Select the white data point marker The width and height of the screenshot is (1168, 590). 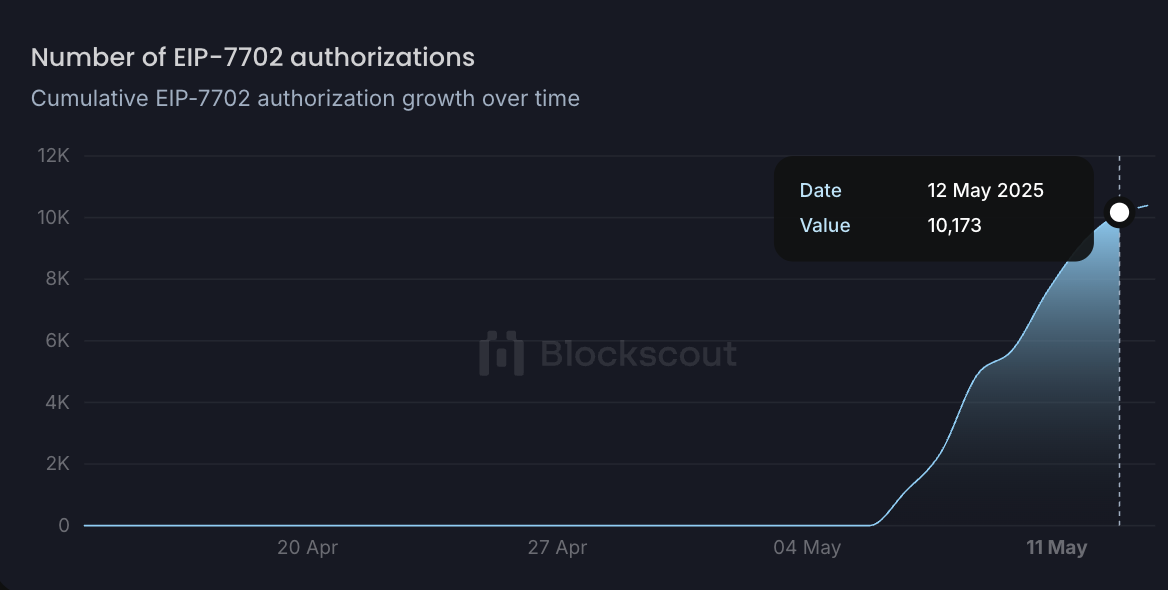(1118, 211)
